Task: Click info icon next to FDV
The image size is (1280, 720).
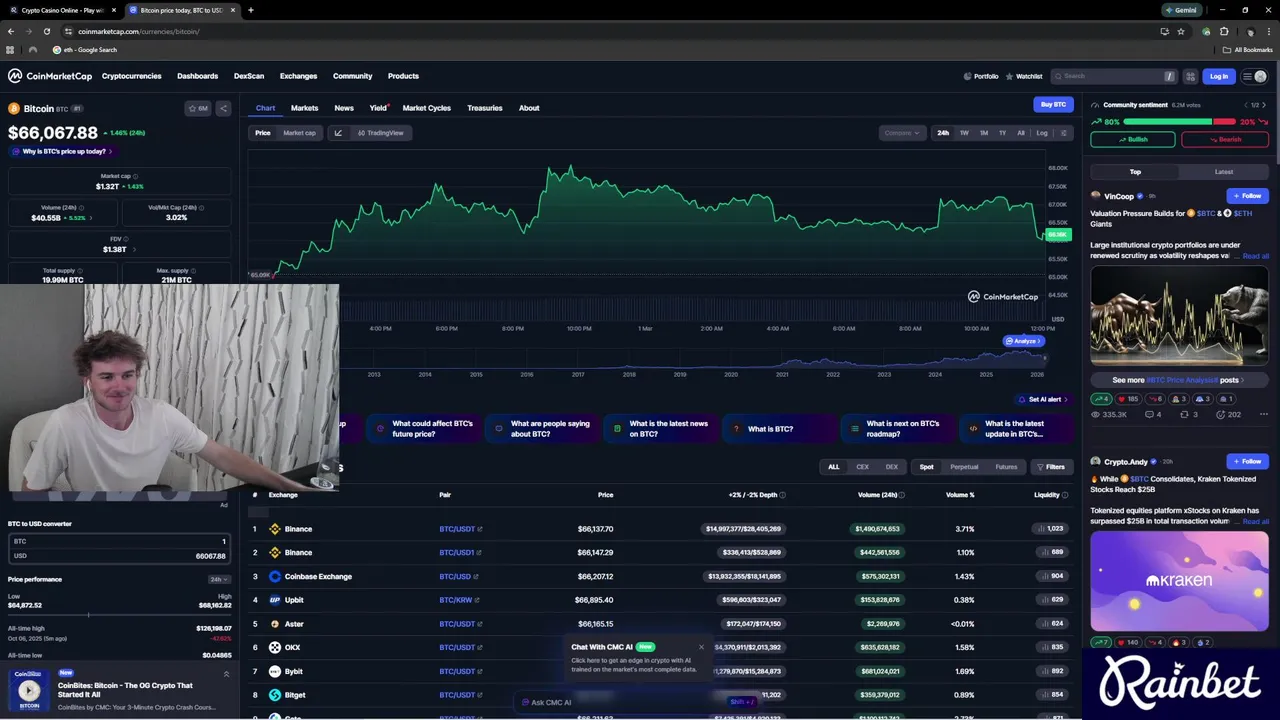Action: point(127,239)
